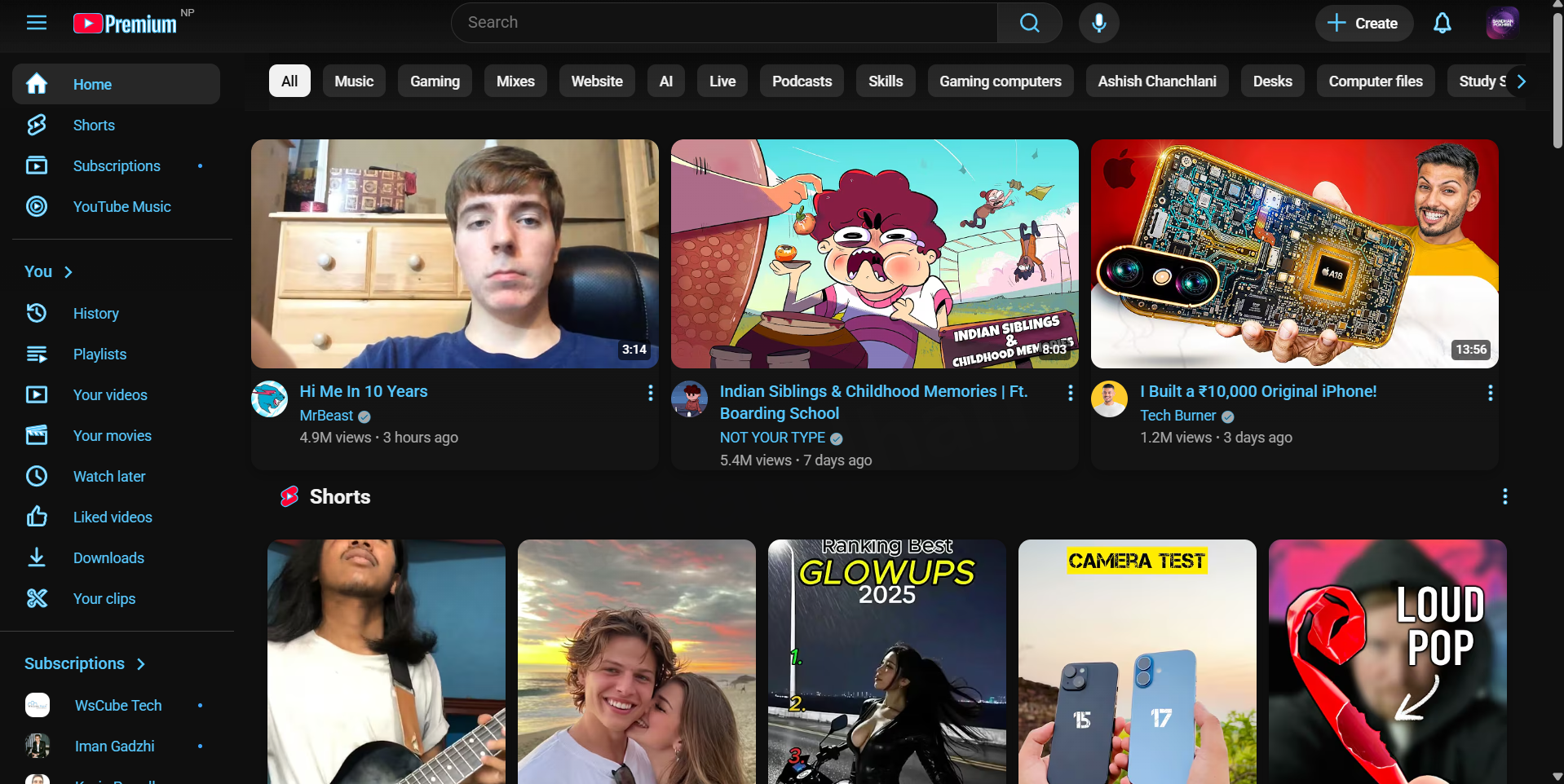This screenshot has width=1564, height=784.
Task: Select the Gaming computers filter chip
Action: (x=1001, y=81)
